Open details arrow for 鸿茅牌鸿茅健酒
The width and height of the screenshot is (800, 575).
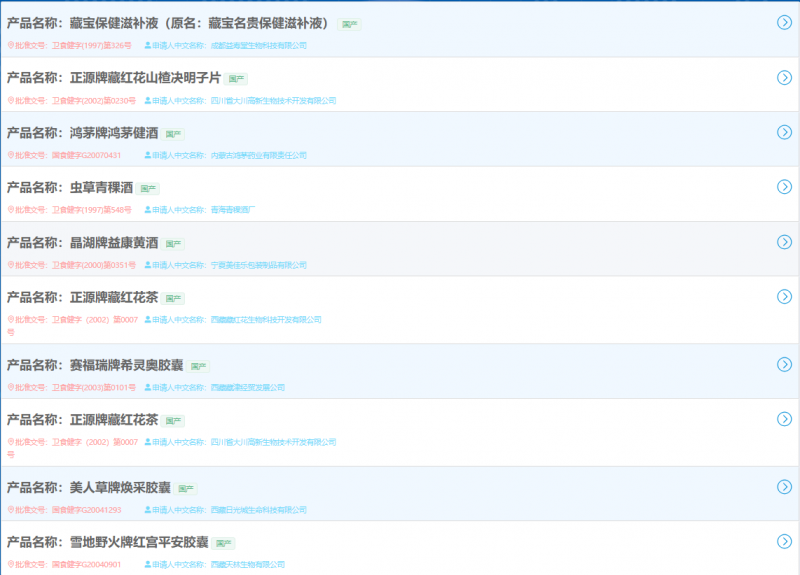[784, 132]
